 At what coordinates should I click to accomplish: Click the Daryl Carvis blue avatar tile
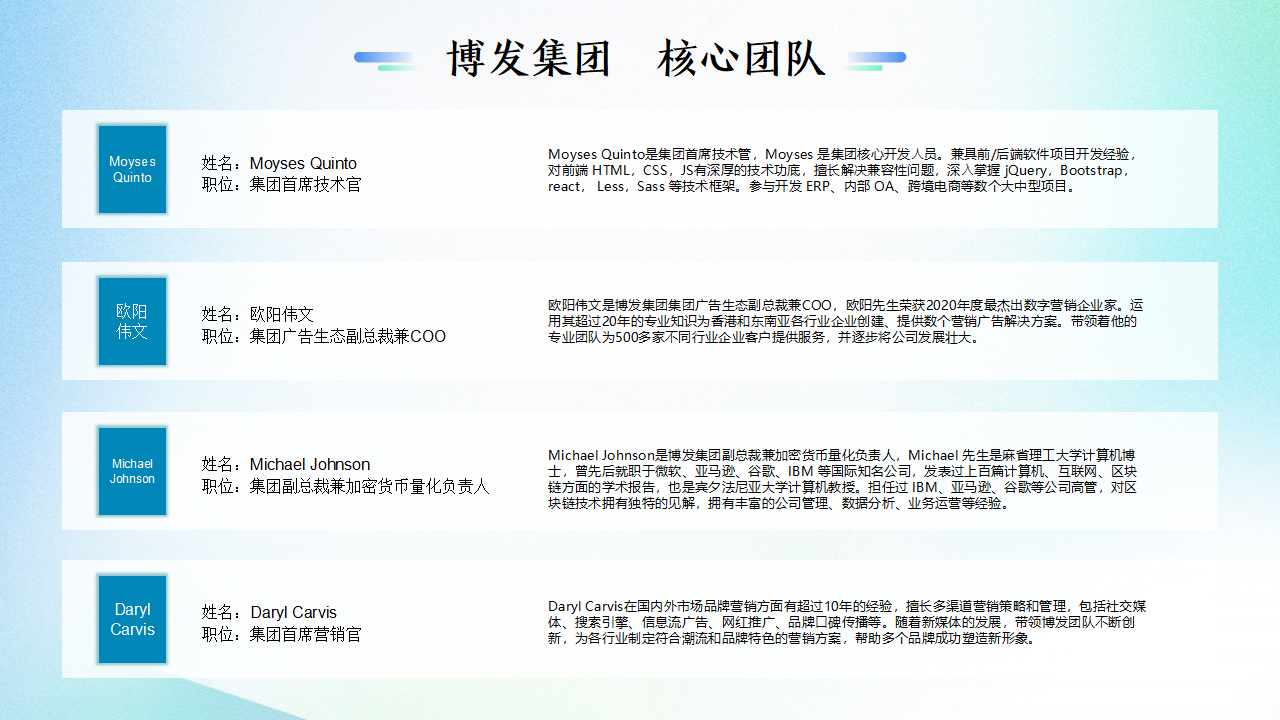coord(132,619)
